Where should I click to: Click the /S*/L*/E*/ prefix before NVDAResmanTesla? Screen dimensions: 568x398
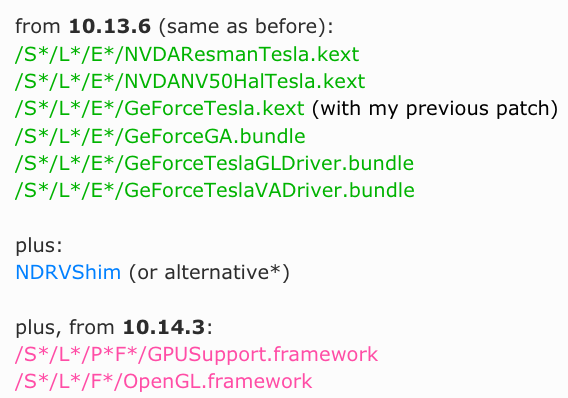(69, 55)
